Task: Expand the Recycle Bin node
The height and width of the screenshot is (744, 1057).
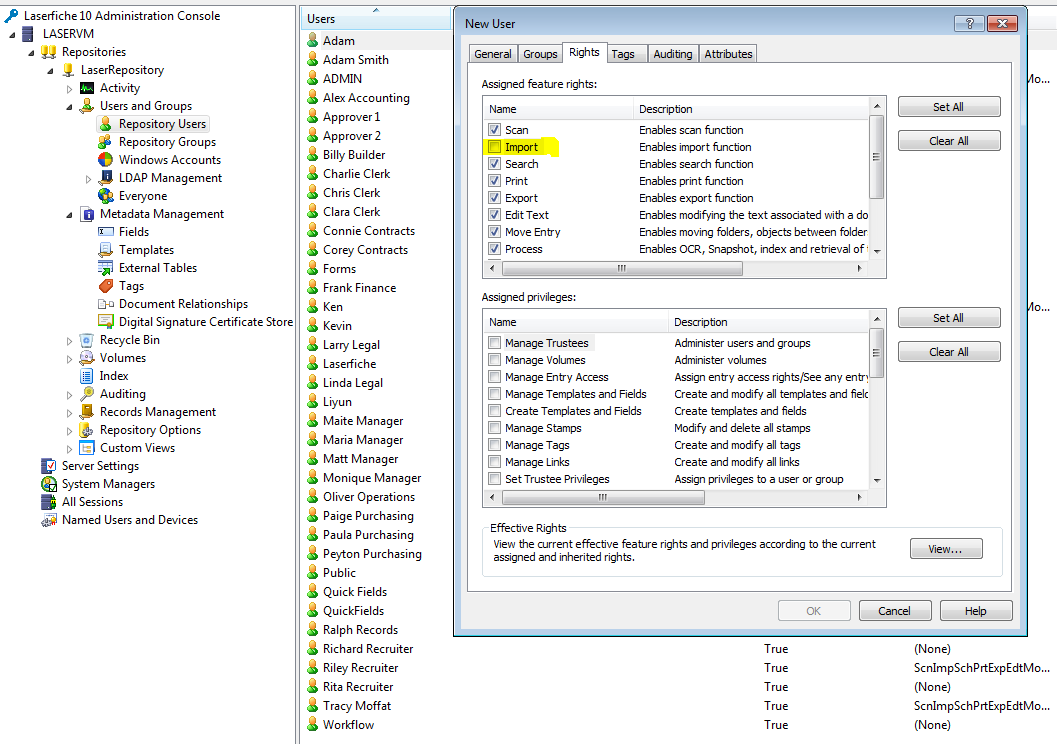Action: tap(69, 341)
